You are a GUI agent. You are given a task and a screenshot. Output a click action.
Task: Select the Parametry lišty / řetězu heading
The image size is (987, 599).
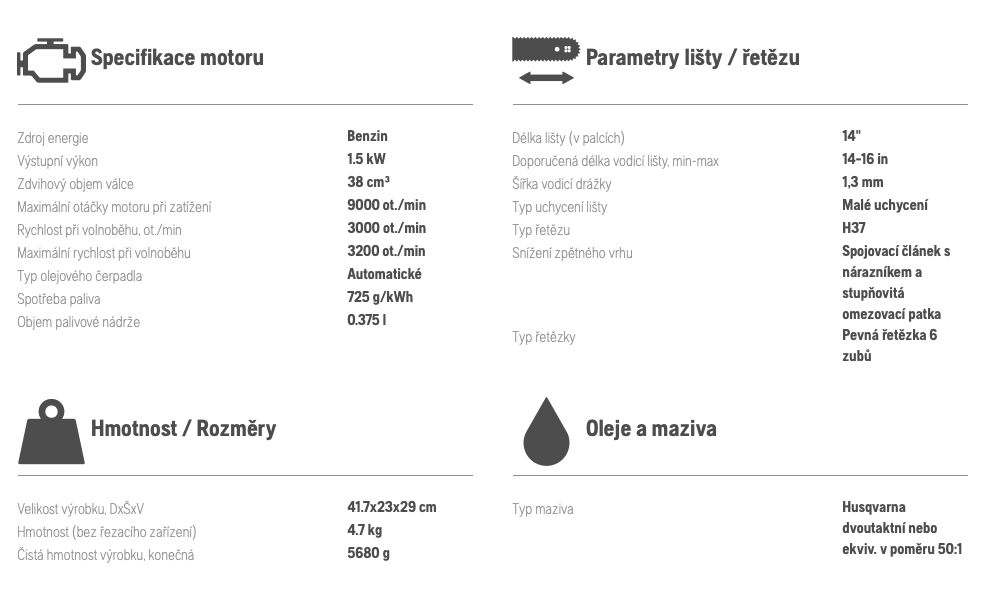[x=692, y=57]
